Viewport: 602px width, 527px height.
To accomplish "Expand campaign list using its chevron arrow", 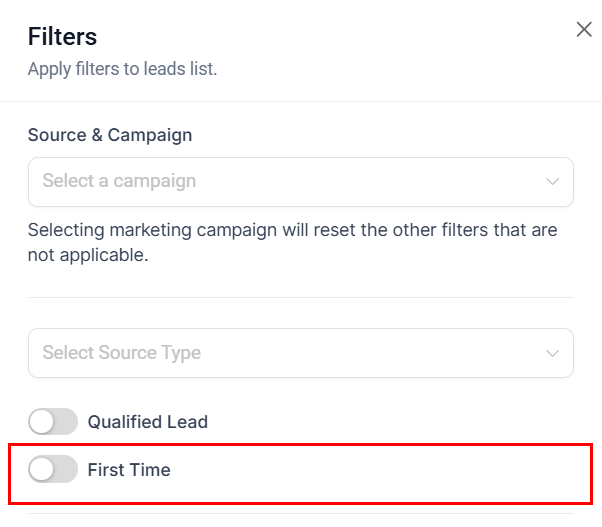I will [x=552, y=182].
